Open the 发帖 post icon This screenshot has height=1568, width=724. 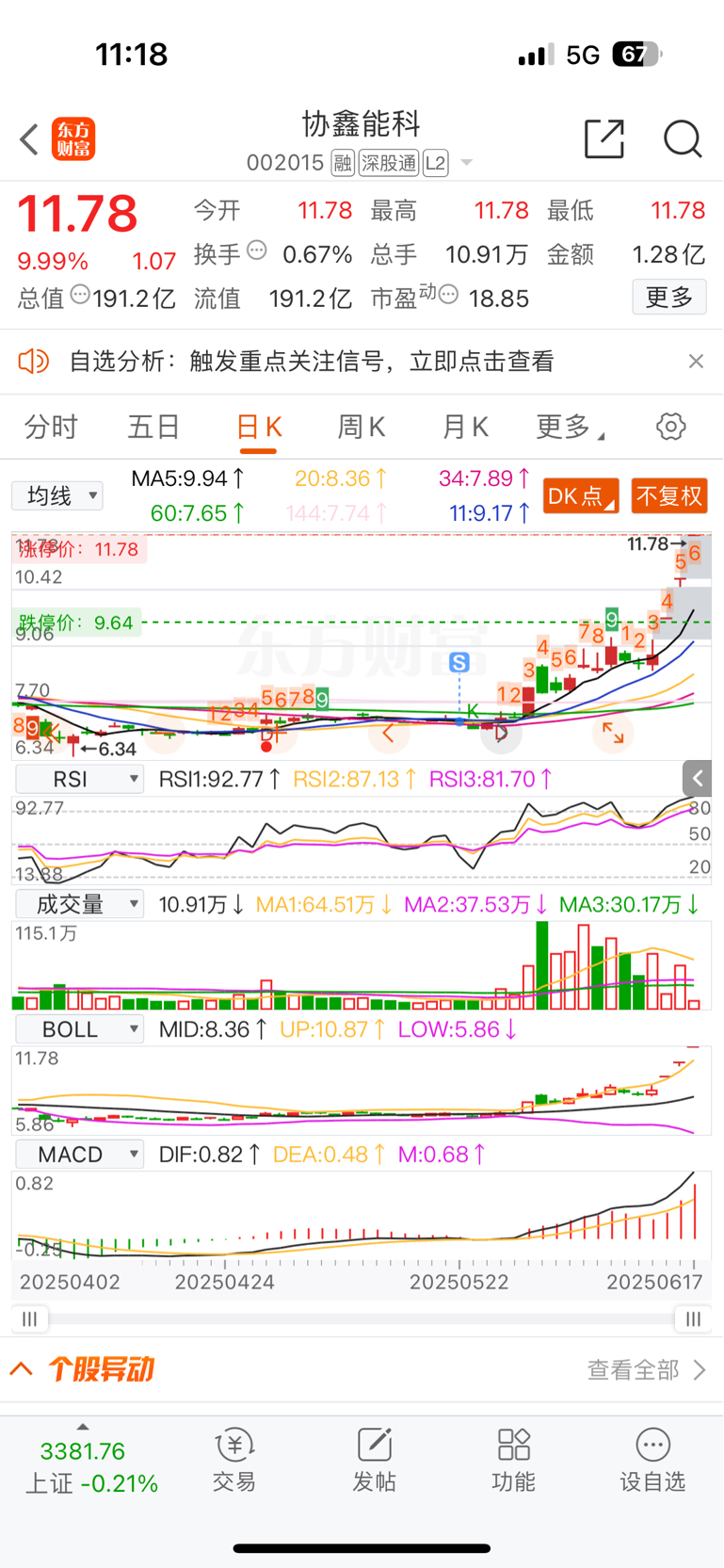pyautogui.click(x=374, y=1460)
